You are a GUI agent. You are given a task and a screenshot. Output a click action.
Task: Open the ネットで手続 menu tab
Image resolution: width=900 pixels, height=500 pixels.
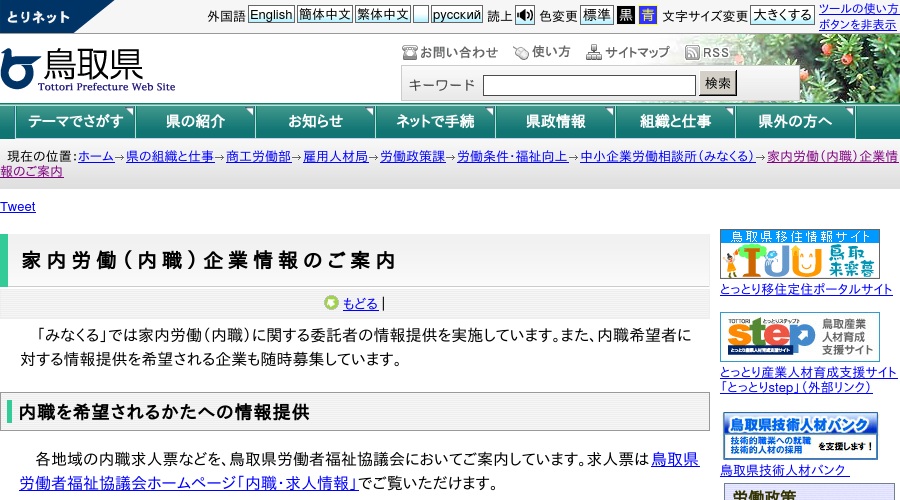point(435,122)
